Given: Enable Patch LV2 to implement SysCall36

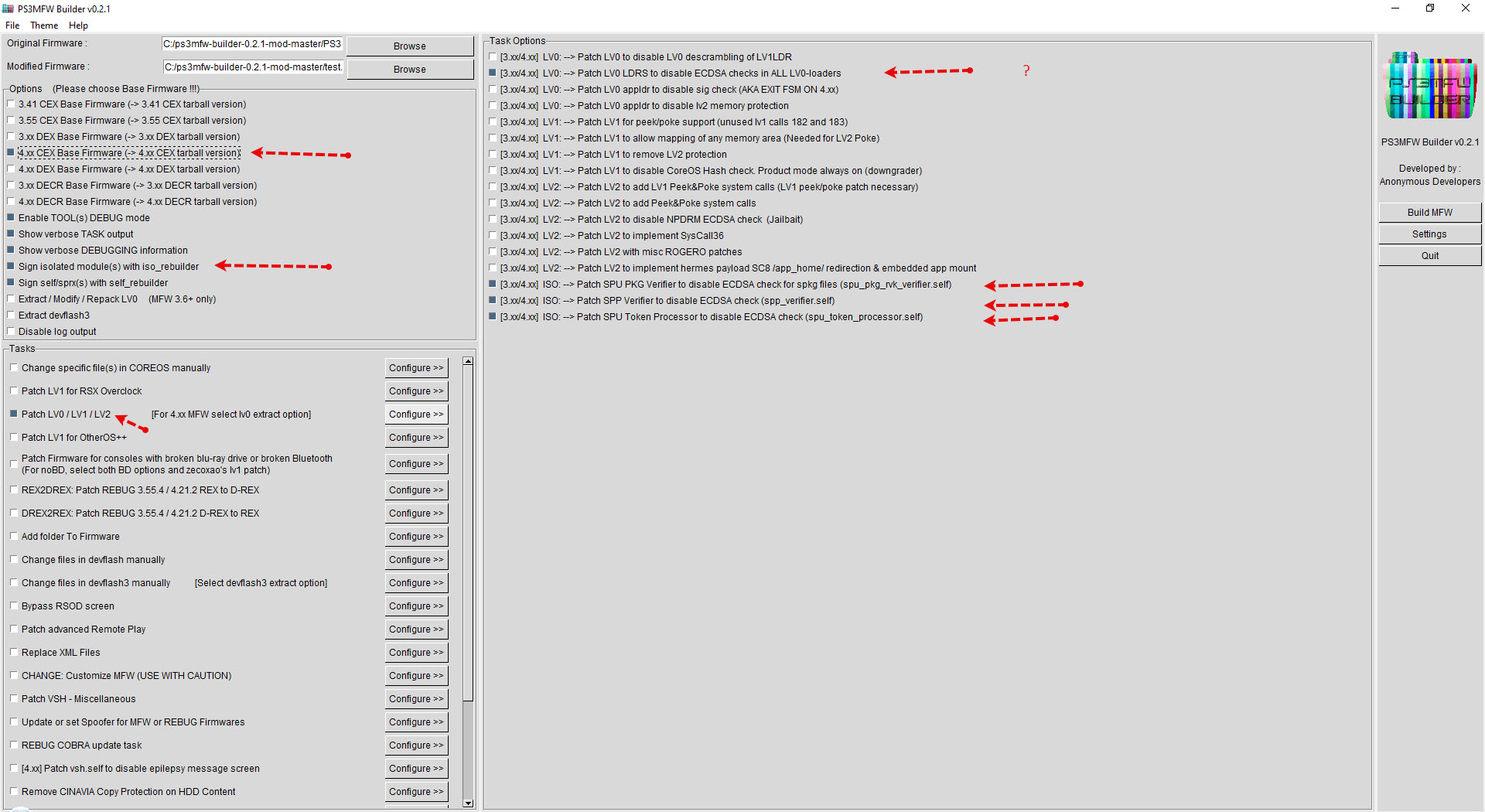Looking at the screenshot, I should click(x=493, y=236).
